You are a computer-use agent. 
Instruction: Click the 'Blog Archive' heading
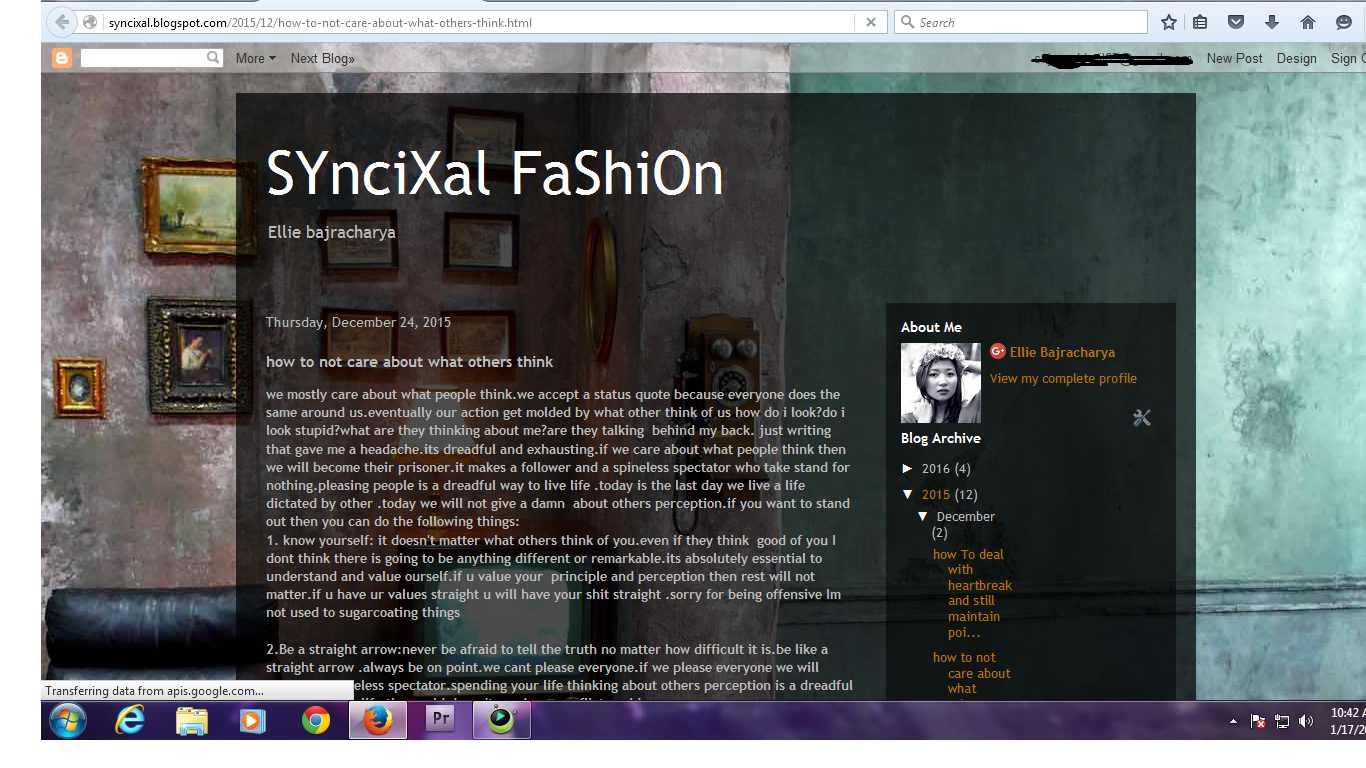(941, 438)
